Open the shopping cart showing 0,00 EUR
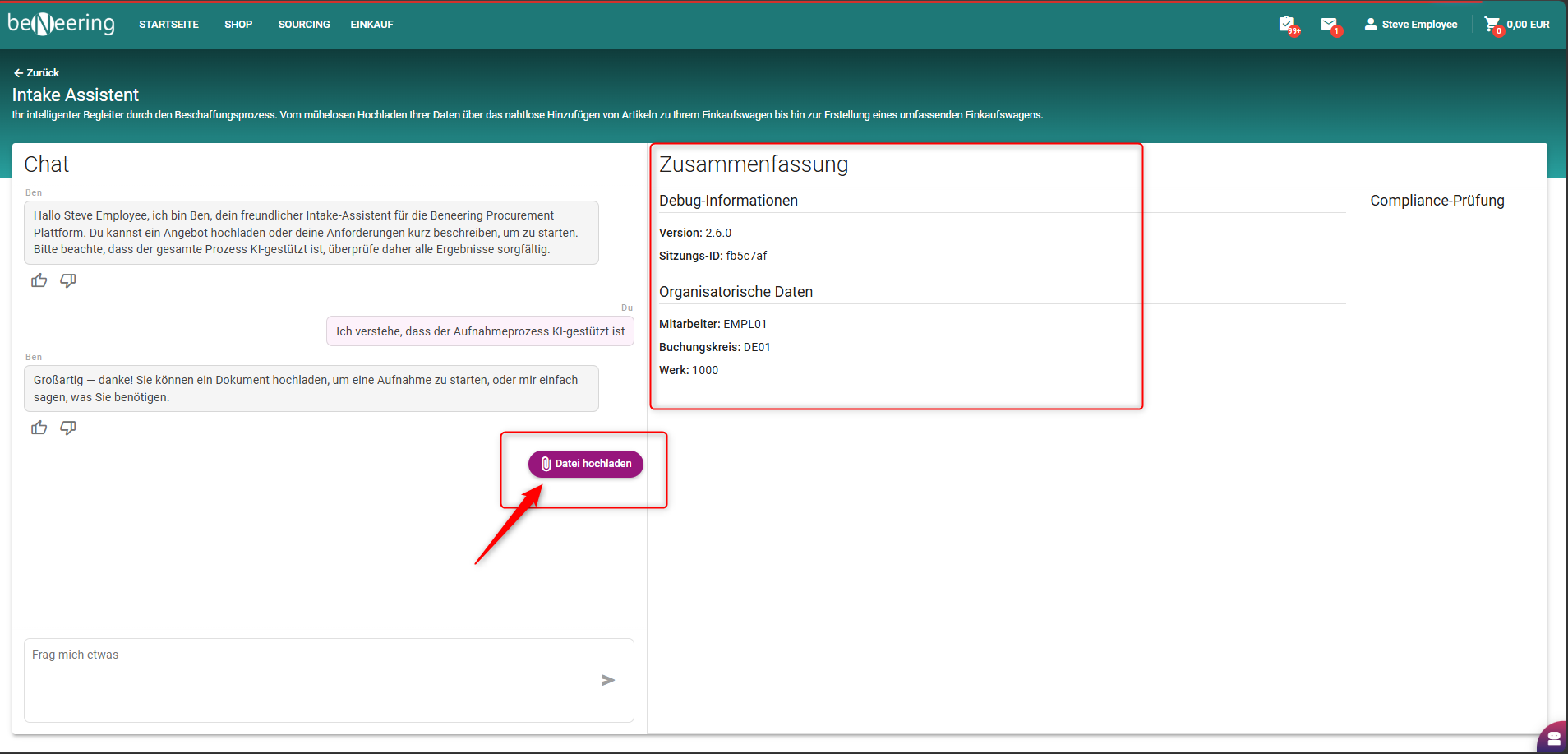This screenshot has height=754, width=1568. point(1517,25)
